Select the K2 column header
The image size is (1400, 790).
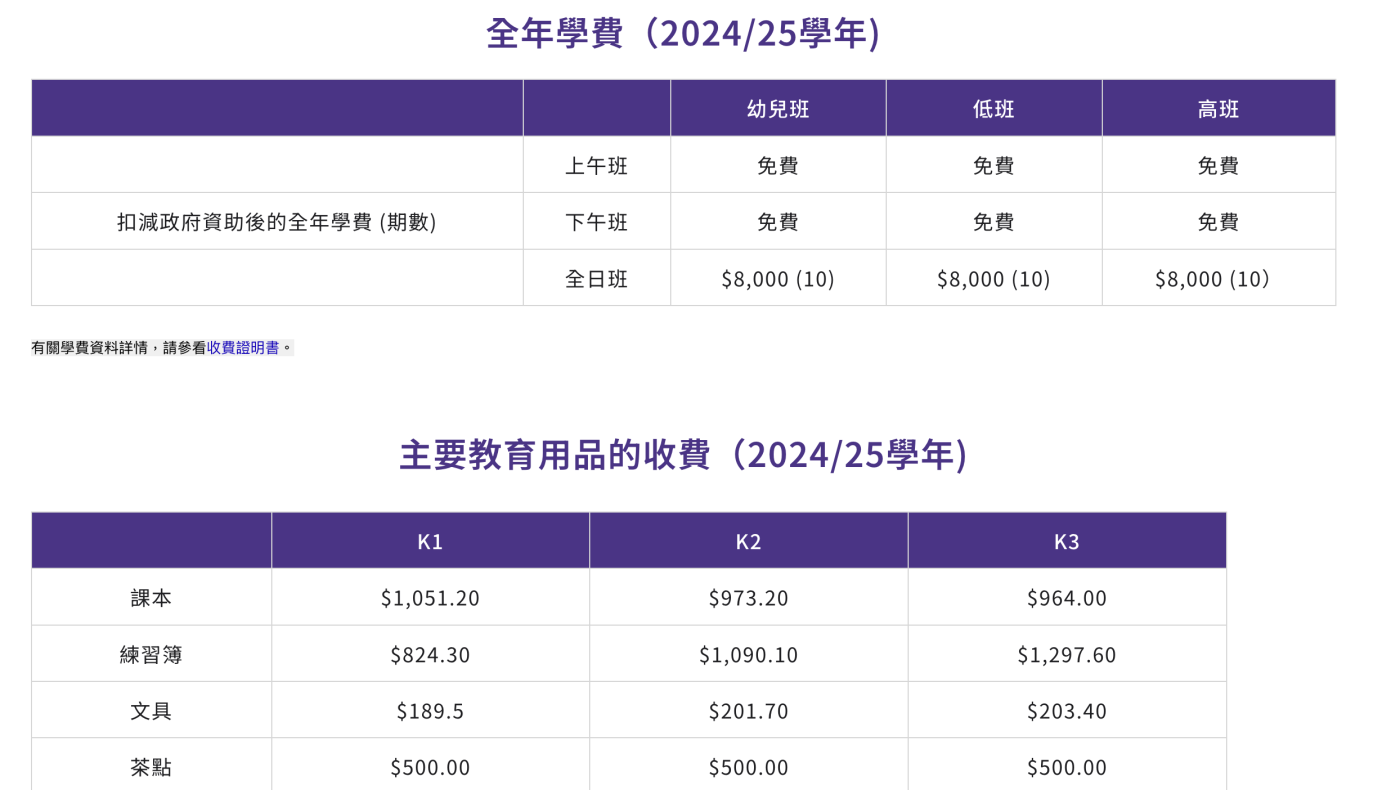click(748, 542)
